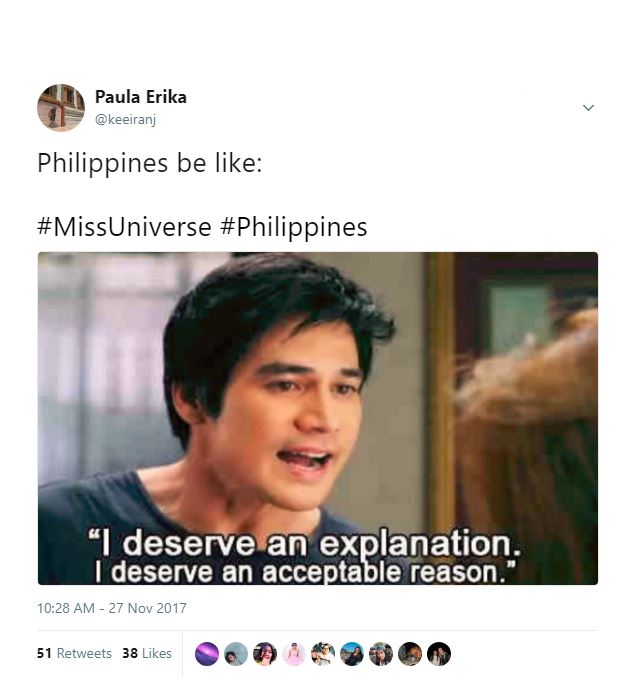
Task: Enlarge the attached meme image
Action: point(318,418)
